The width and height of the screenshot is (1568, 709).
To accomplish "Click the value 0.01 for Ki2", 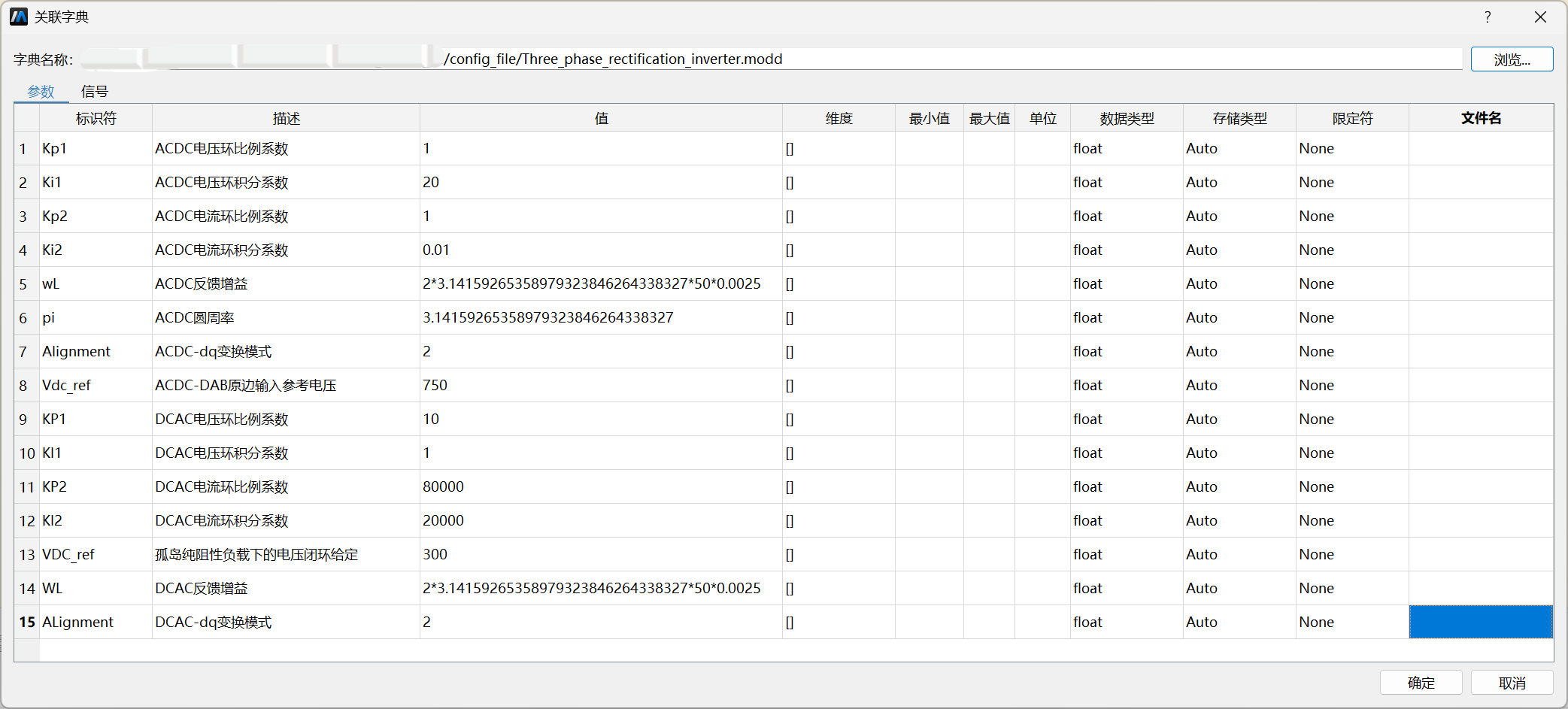I will [x=602, y=250].
